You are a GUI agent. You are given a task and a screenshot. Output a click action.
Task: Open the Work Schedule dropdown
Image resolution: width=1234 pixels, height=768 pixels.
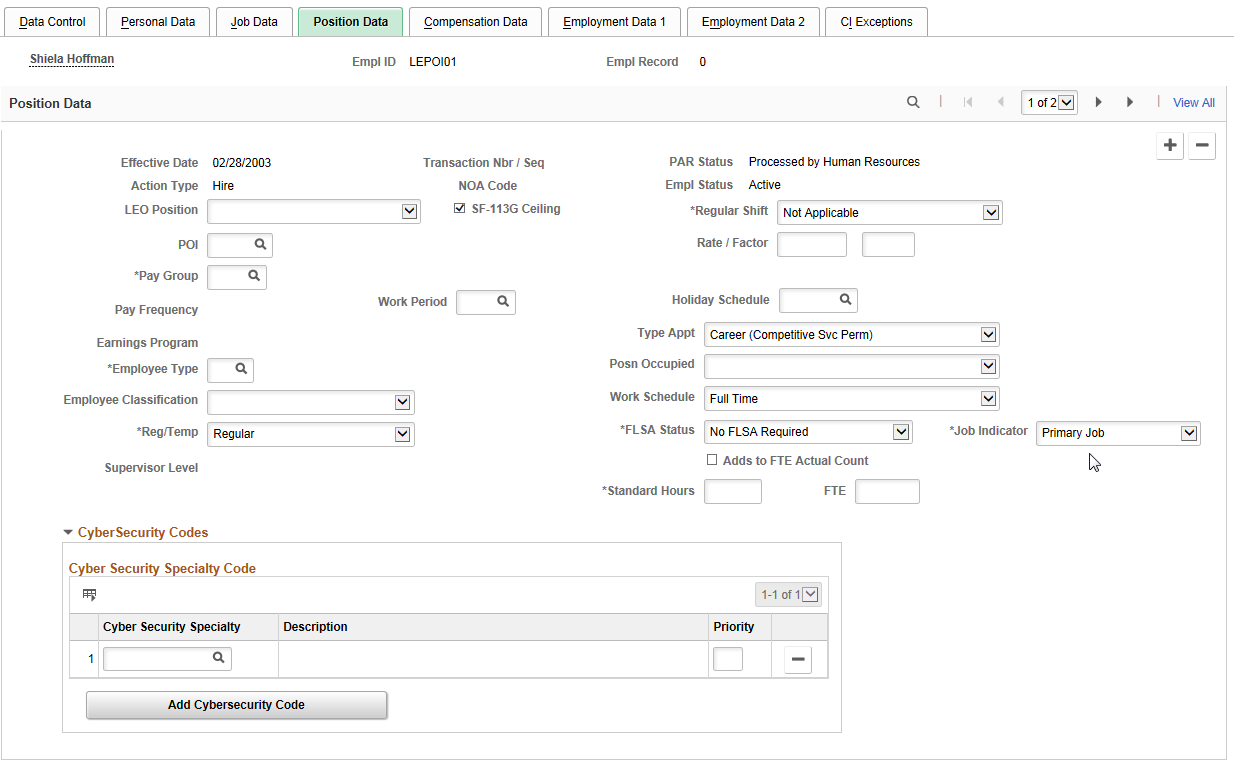tap(852, 398)
